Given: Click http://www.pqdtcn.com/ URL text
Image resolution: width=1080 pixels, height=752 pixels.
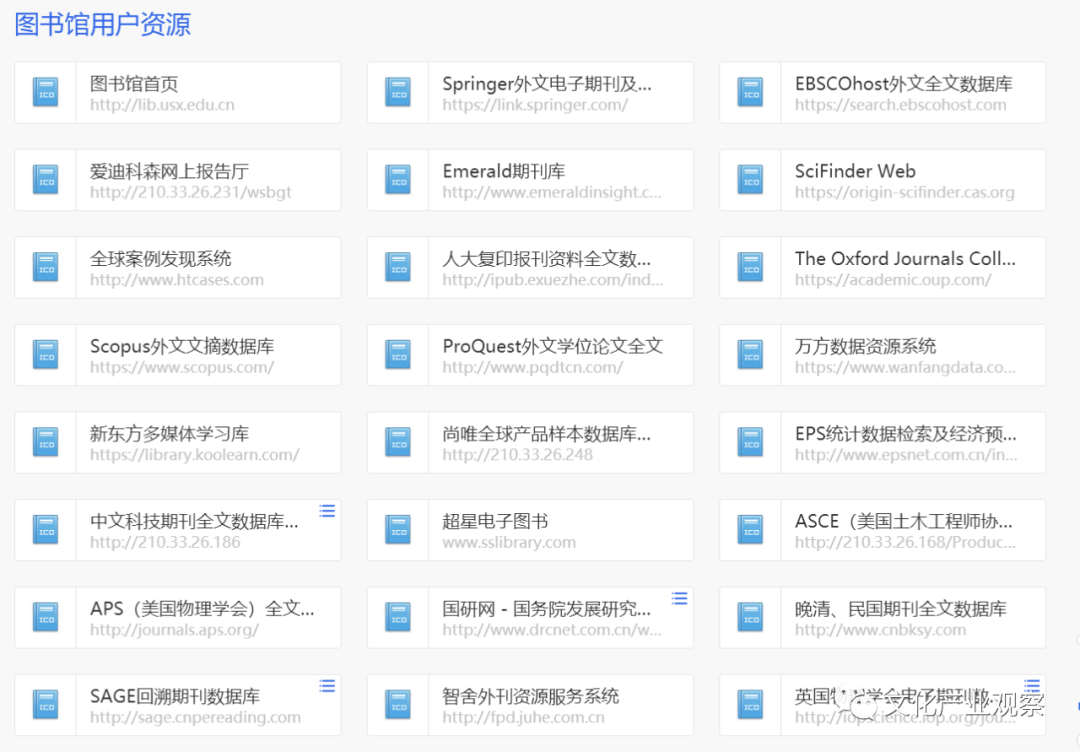Looking at the screenshot, I should click(532, 367).
